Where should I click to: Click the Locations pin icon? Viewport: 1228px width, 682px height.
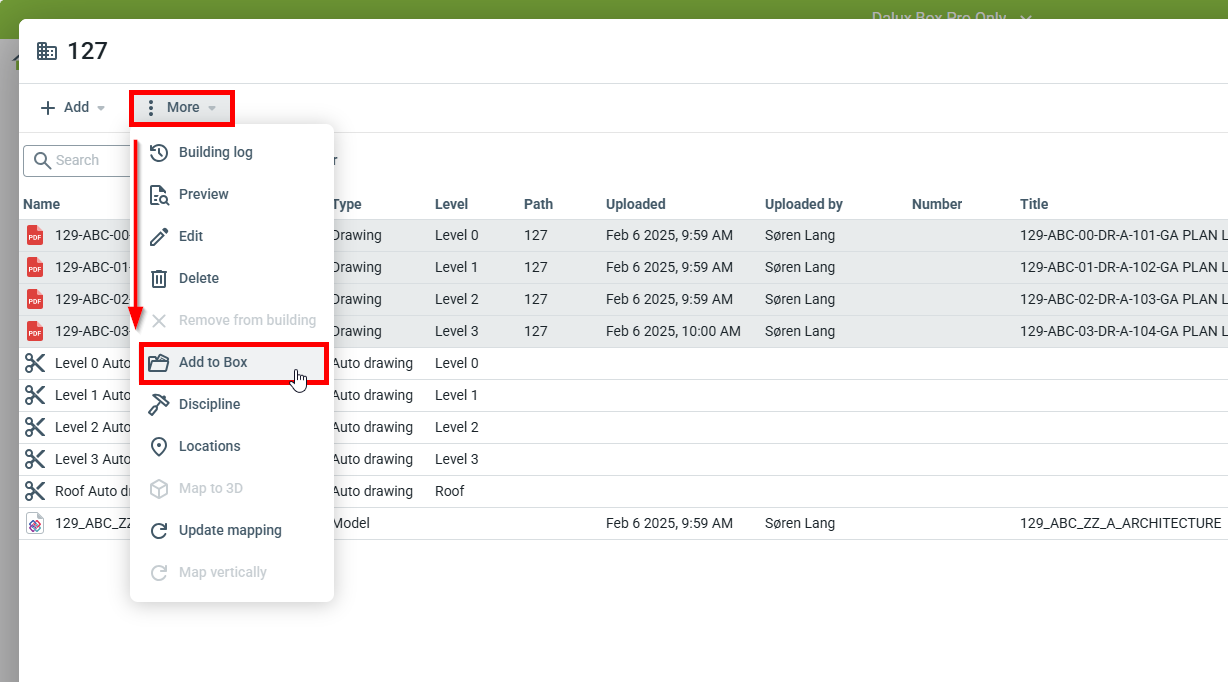coord(158,447)
